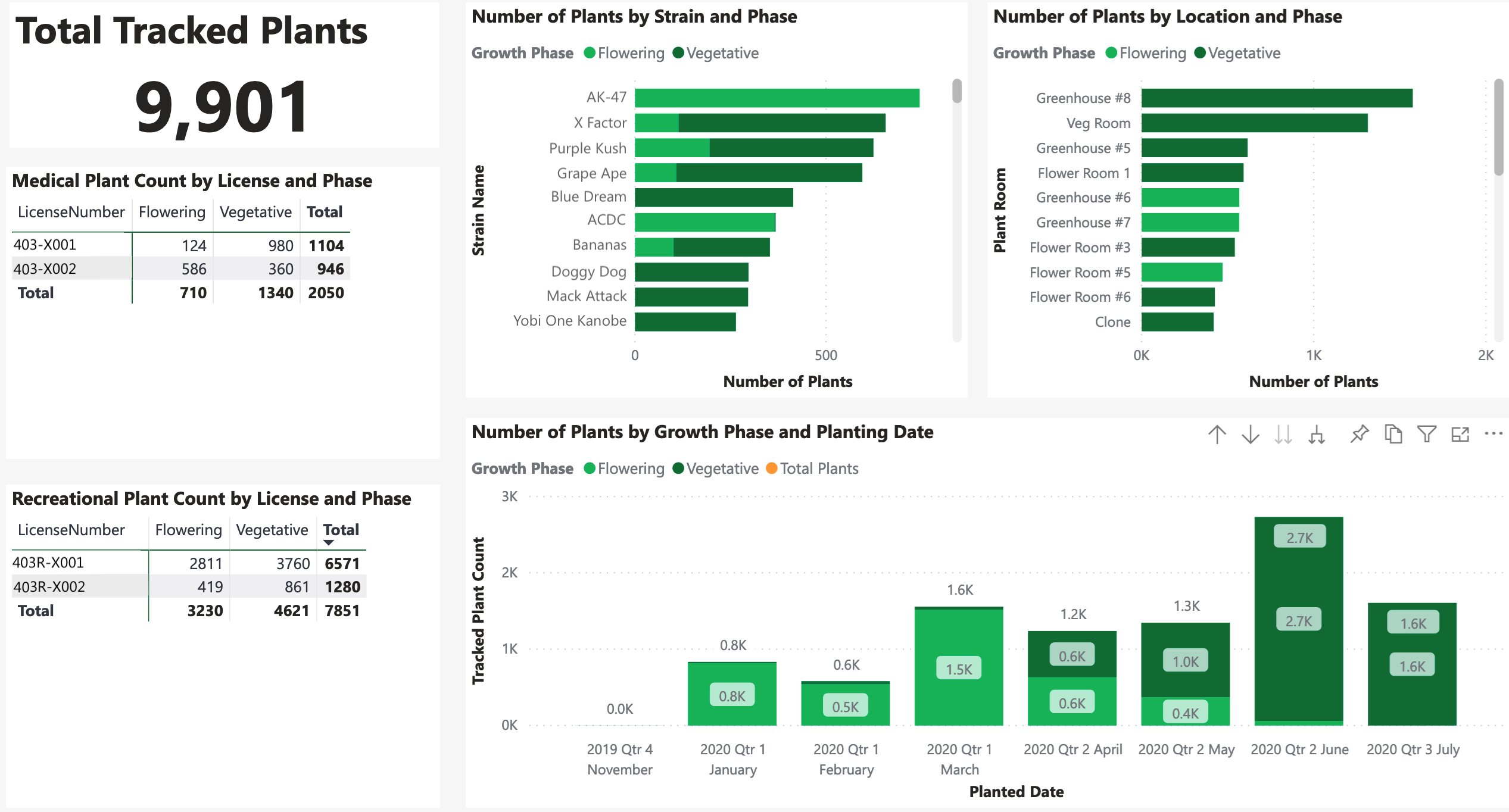Screen dimensions: 1509x812
Task: Open the planting date chart in focus mode
Action: tap(1460, 435)
